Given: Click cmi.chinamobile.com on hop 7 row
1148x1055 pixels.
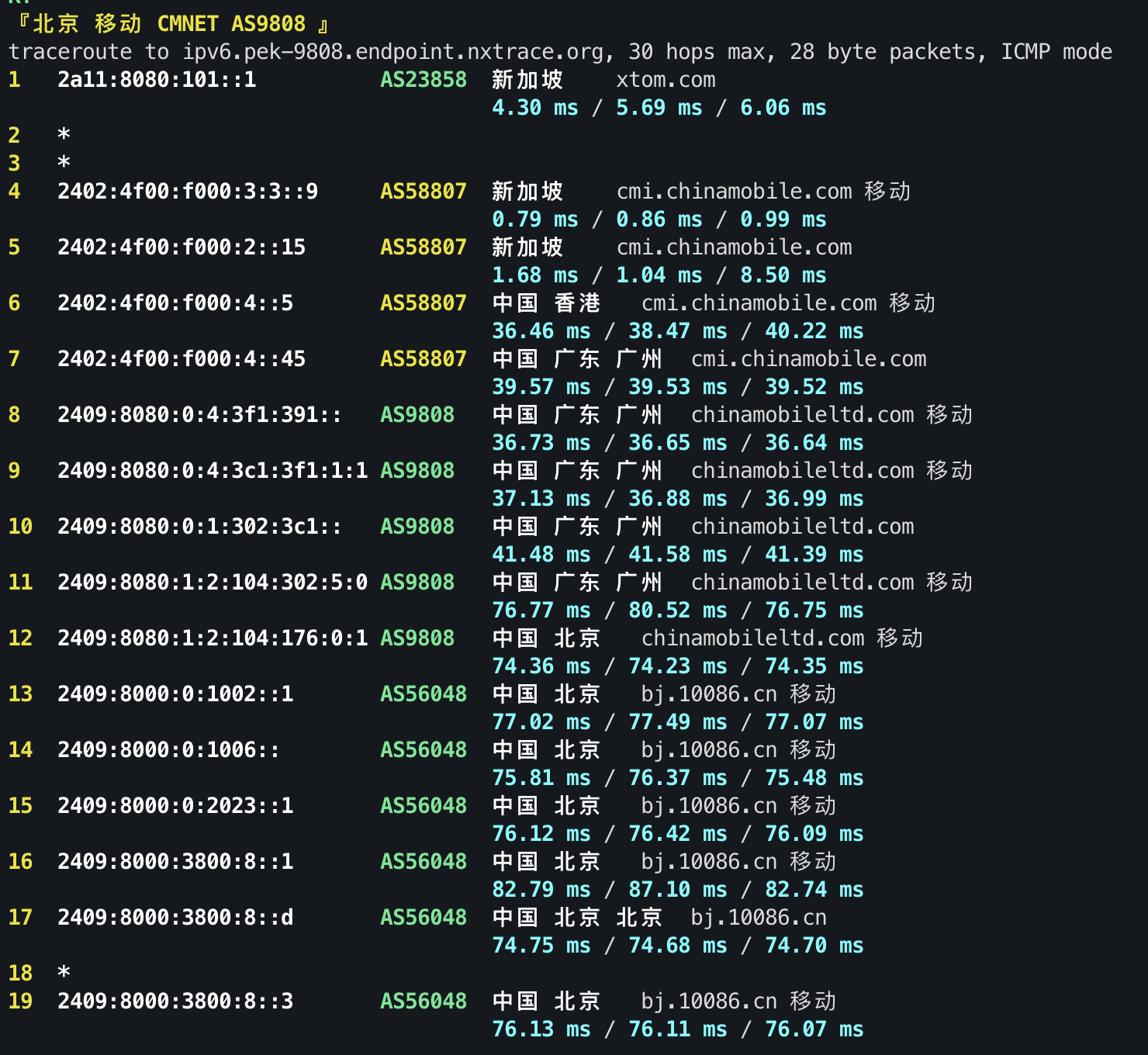Looking at the screenshot, I should tap(808, 359).
